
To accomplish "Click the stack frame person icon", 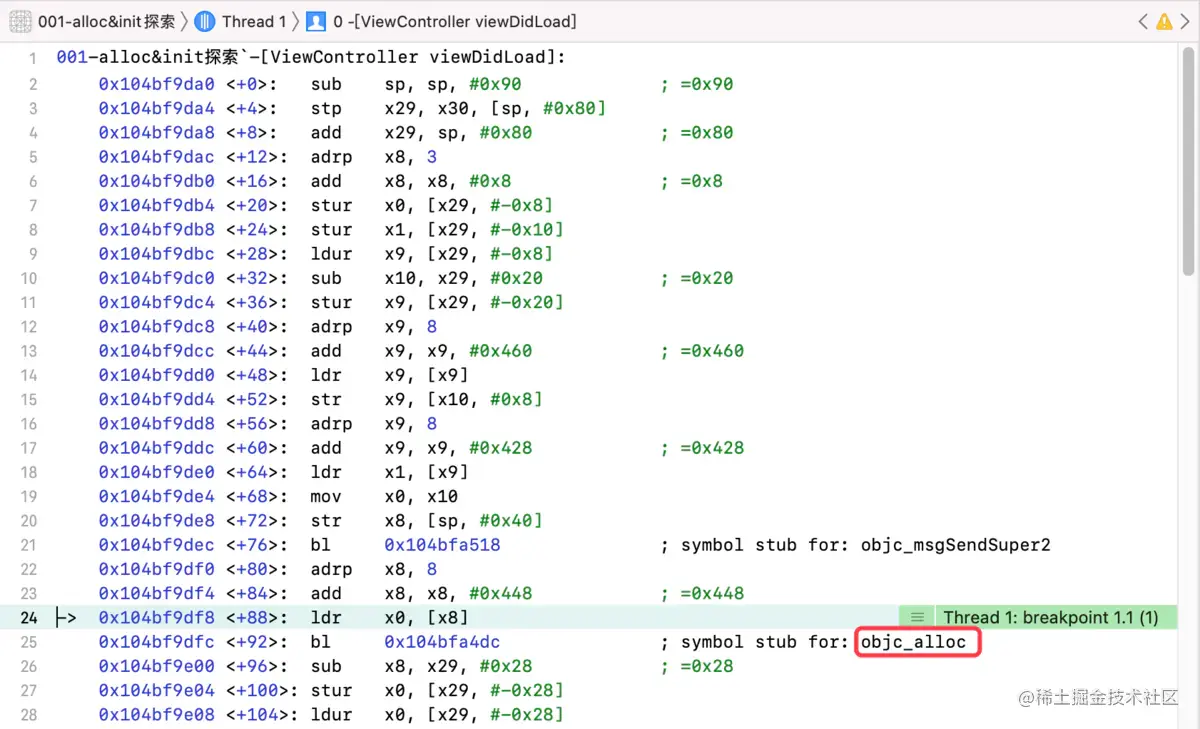I will click(x=316, y=21).
